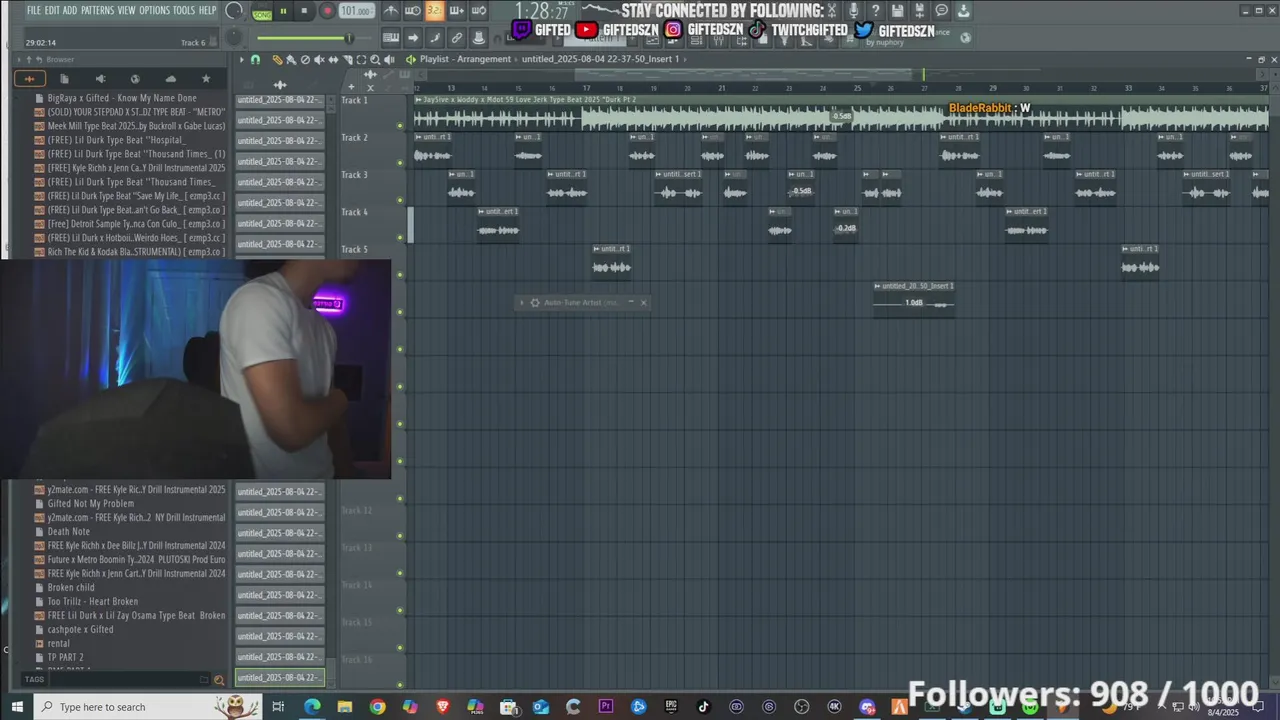Viewport: 1280px width, 720px height.
Task: Select 'Too Trillz - Heart Broken' file
Action: 93,602
